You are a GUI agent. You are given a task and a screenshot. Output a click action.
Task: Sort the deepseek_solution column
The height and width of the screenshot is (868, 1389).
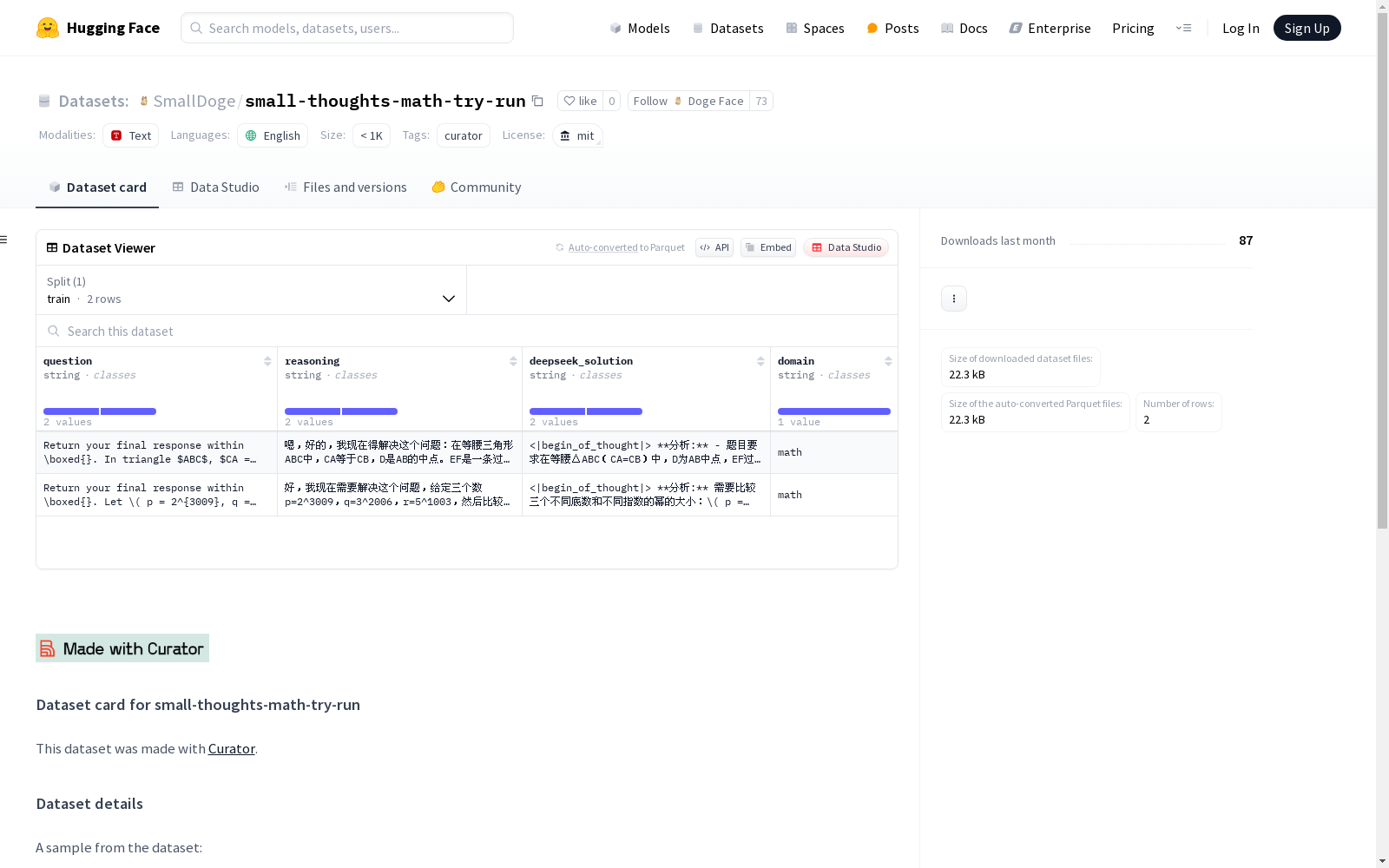760,361
